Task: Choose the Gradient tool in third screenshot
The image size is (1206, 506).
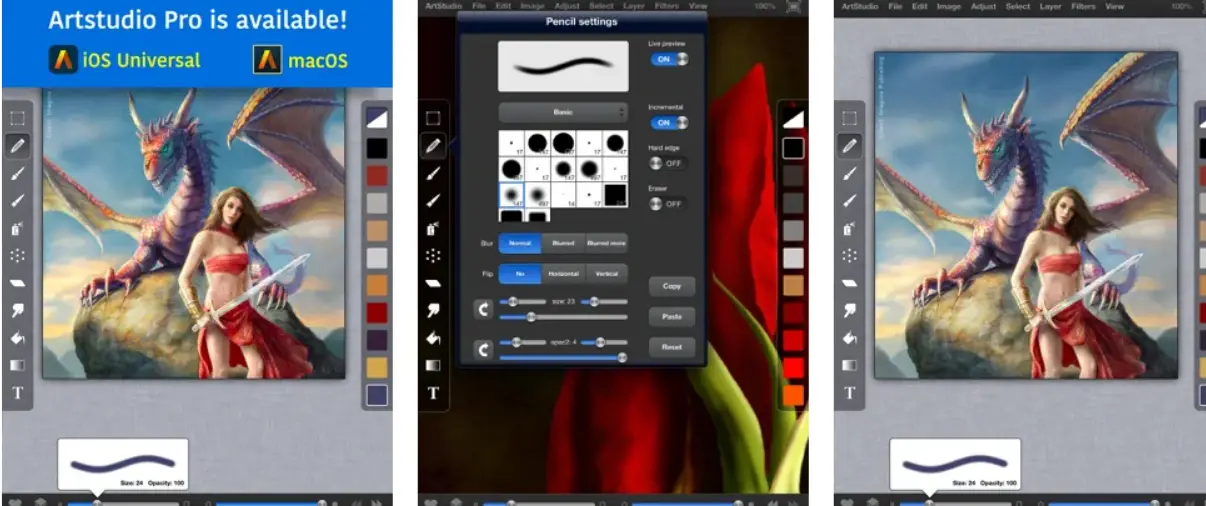Action: coord(850,365)
